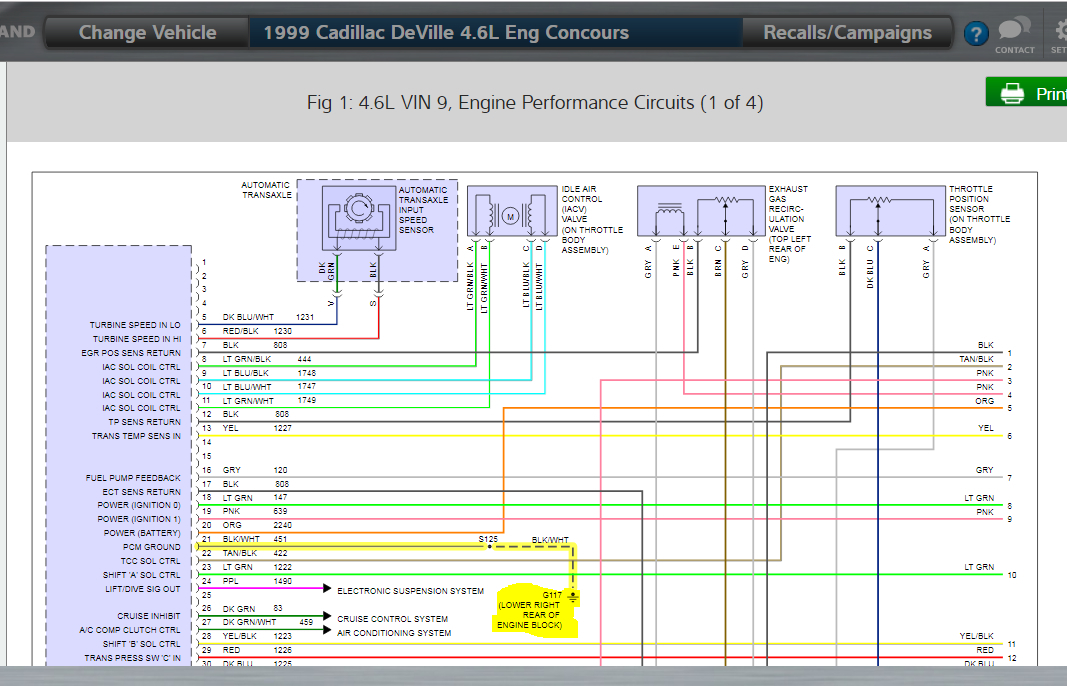
Task: Select the 1999 Cadillac DeVille vehicle title
Action: [446, 33]
